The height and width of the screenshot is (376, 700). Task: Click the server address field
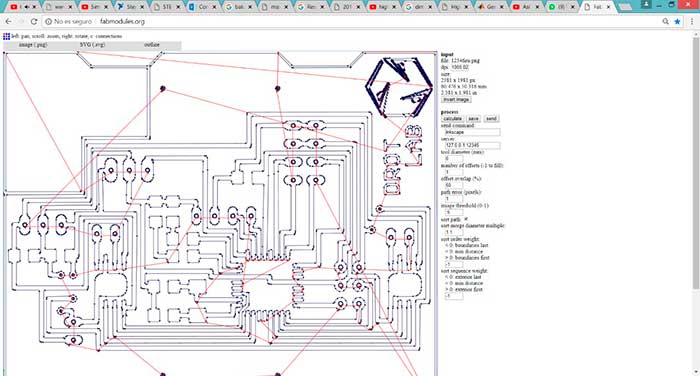(472, 145)
